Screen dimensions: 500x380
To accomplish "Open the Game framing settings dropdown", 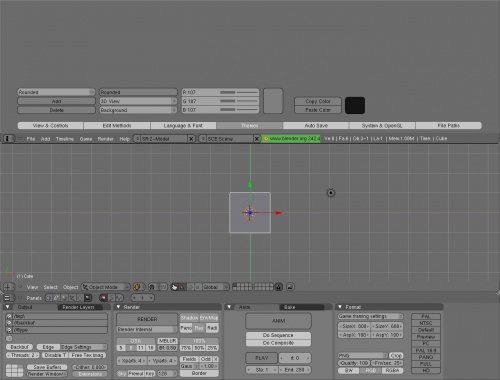I will point(371,316).
